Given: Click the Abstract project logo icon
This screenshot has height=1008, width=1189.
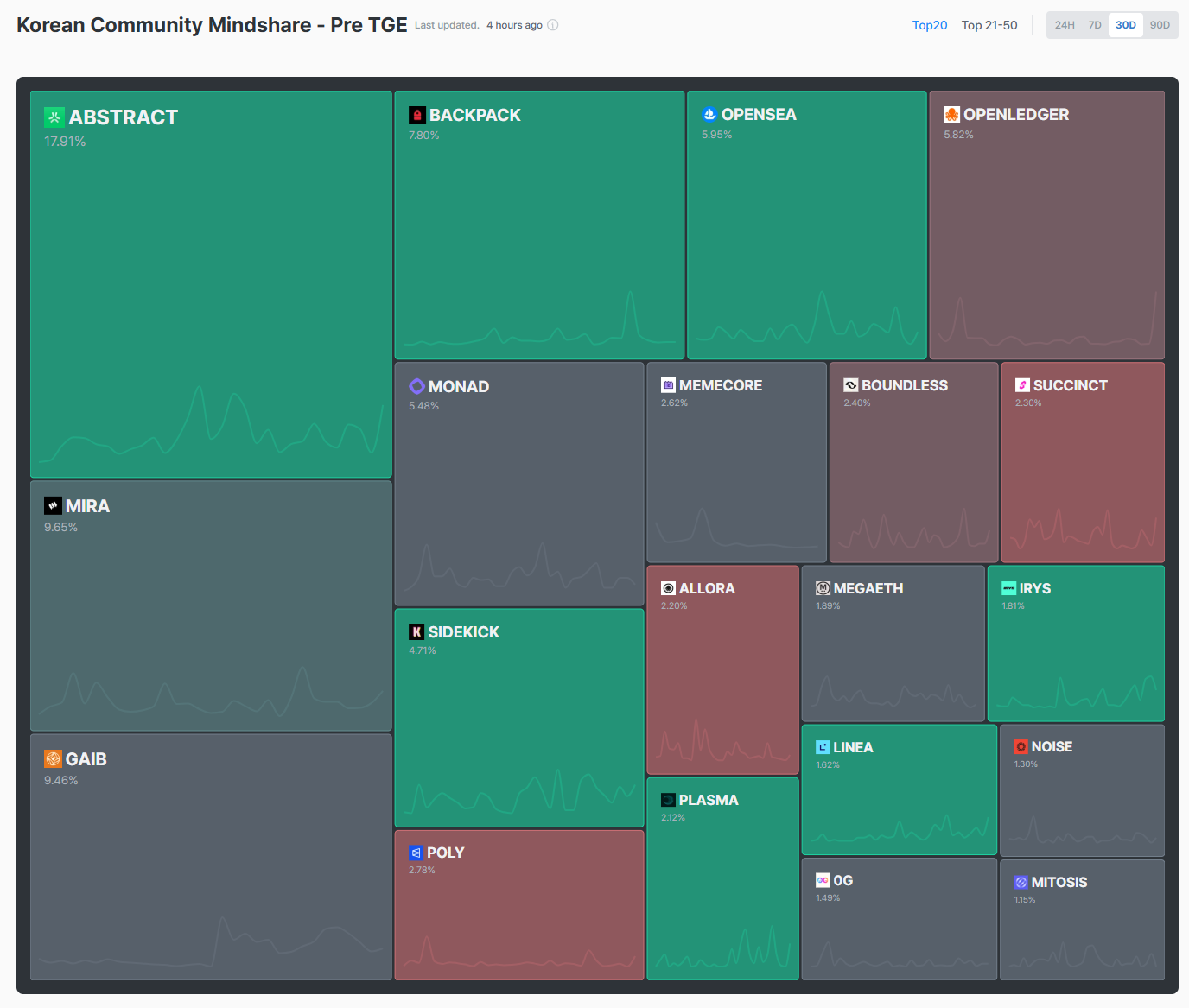Looking at the screenshot, I should pos(54,117).
